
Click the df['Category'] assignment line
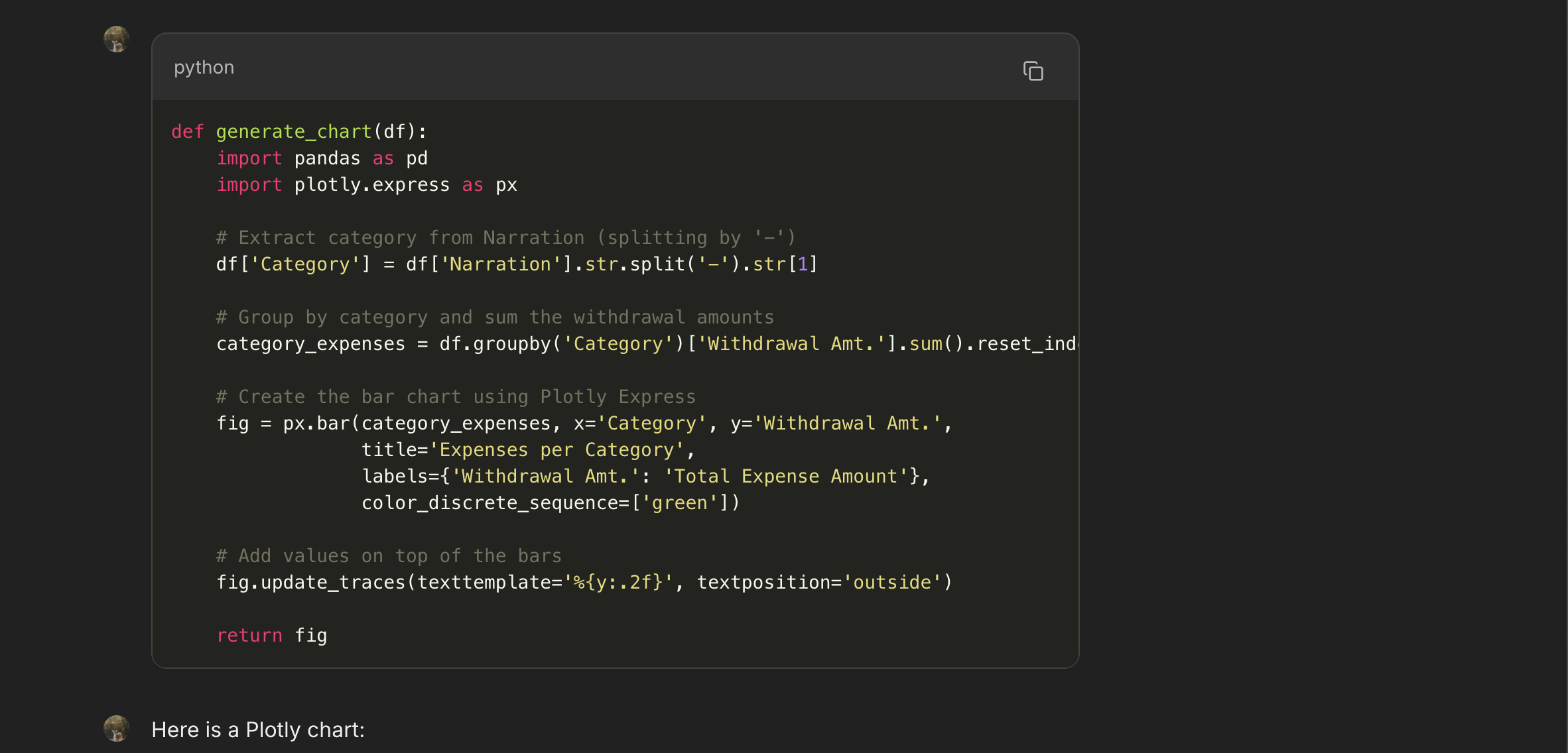[517, 264]
